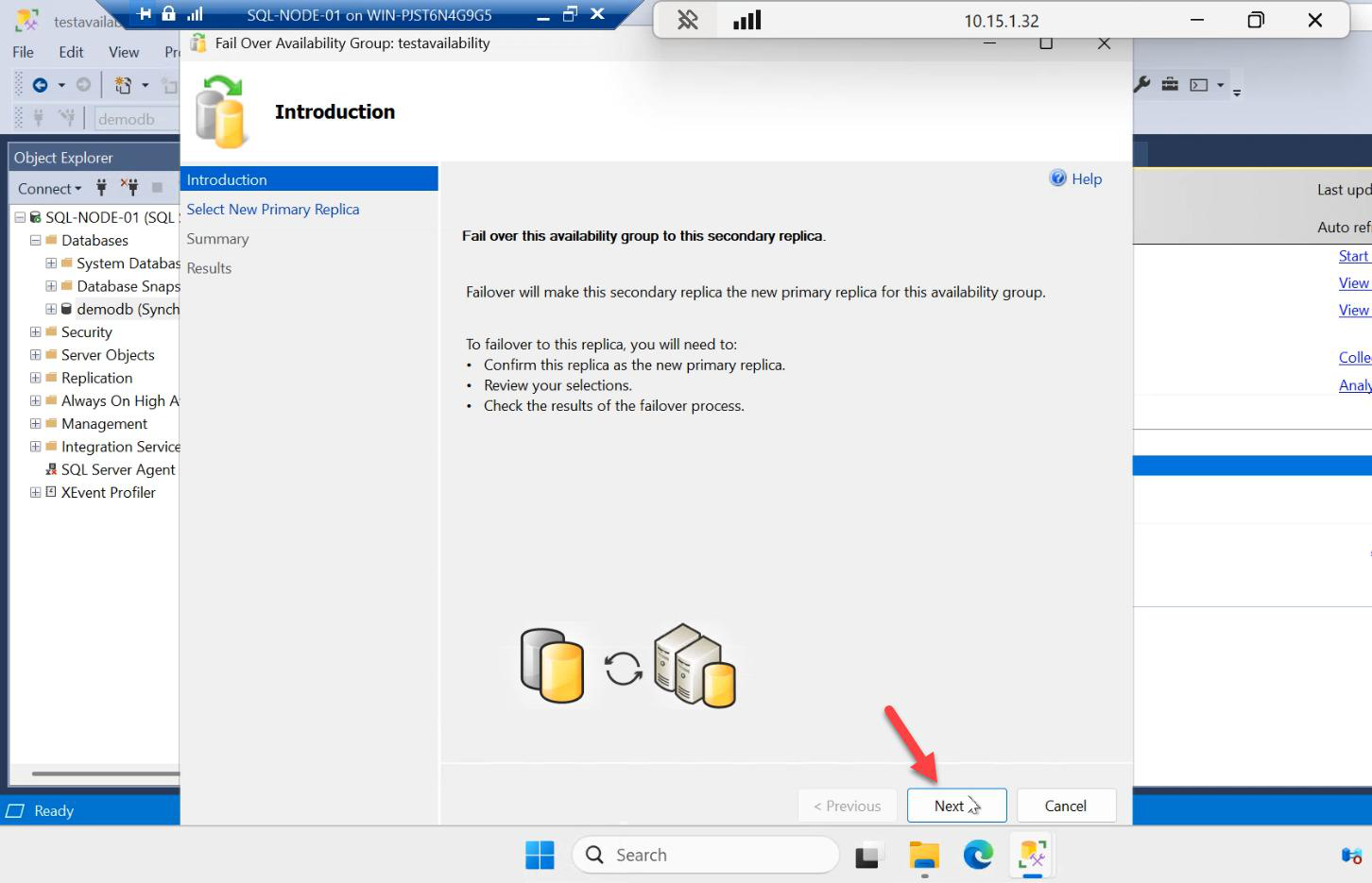The width and height of the screenshot is (1372, 883).
Task: Click the Connect plug icon beside demodb box
Action: [39, 118]
